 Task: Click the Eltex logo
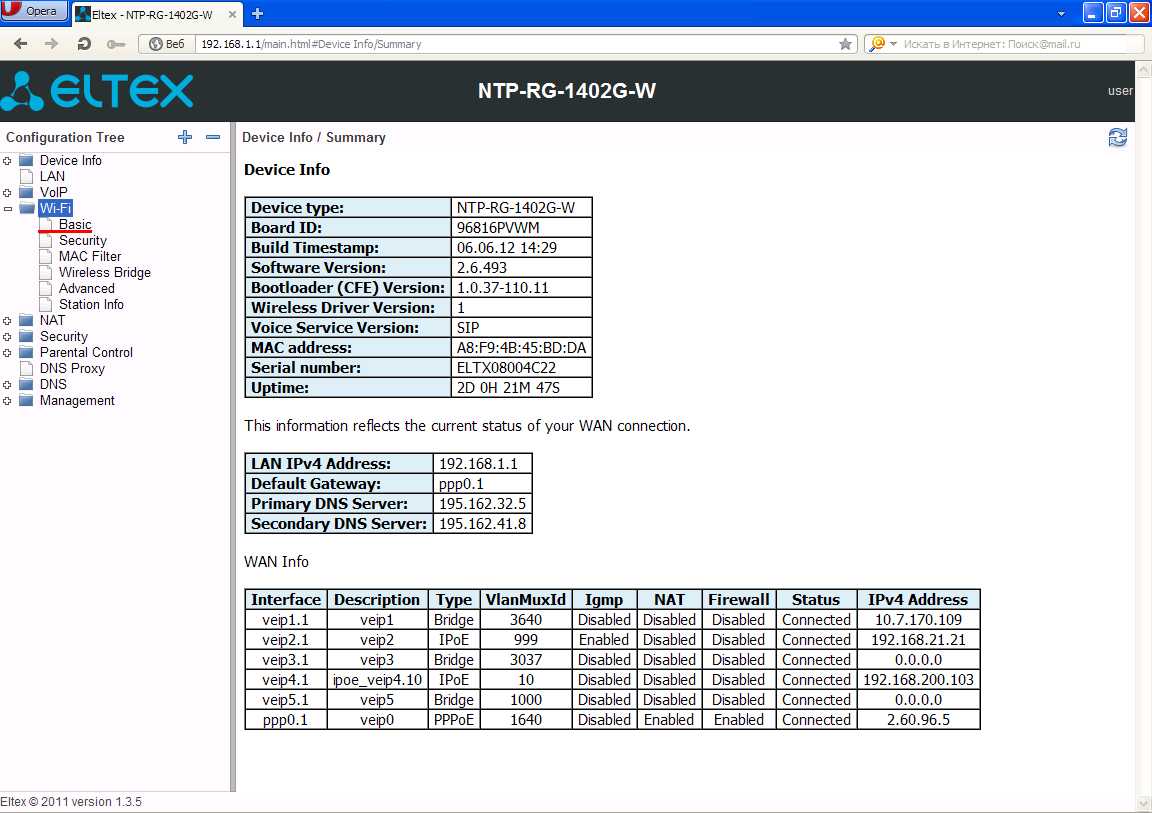click(x=97, y=91)
